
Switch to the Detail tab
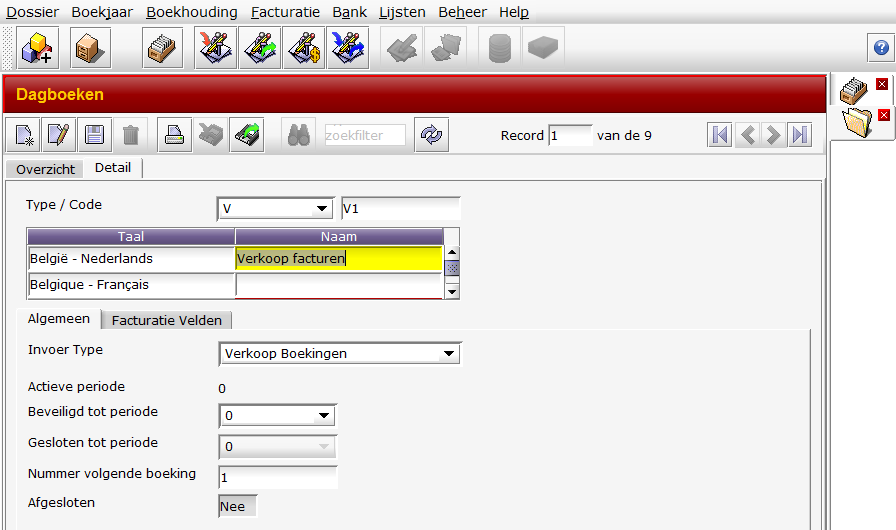113,168
